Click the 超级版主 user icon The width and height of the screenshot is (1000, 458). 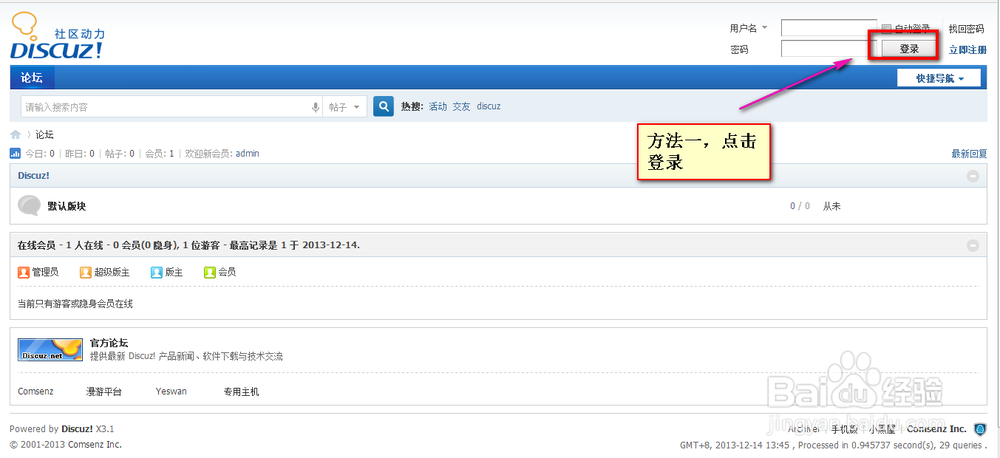click(85, 272)
